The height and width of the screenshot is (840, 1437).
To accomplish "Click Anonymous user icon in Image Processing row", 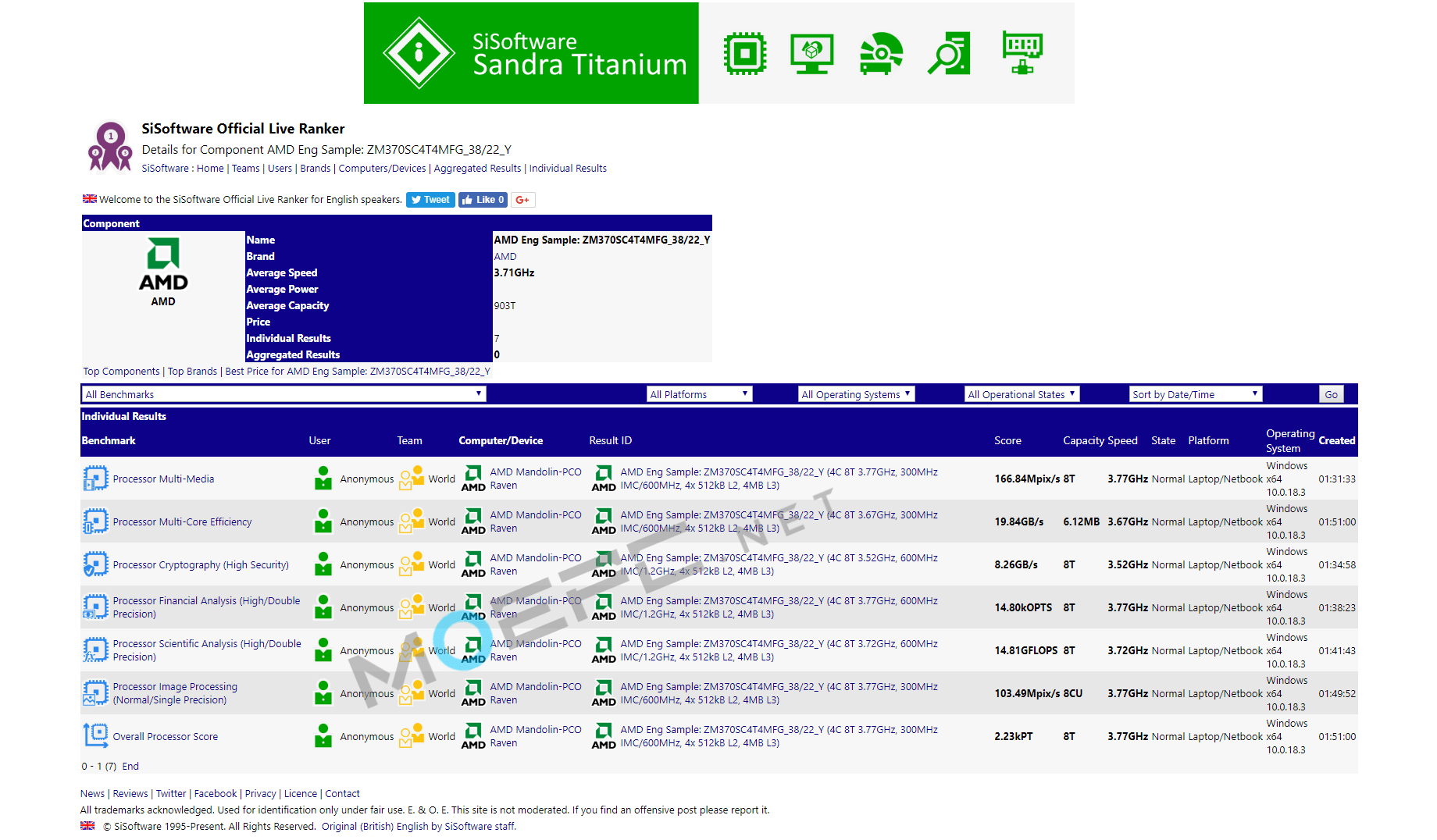I will [323, 693].
